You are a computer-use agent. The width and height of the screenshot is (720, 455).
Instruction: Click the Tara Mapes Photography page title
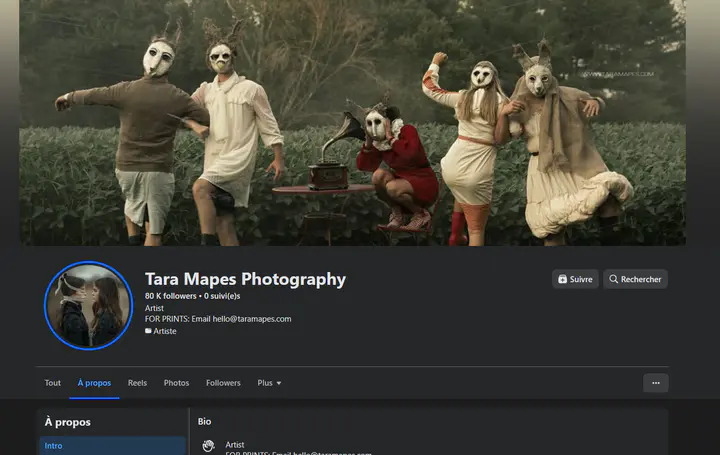point(245,279)
